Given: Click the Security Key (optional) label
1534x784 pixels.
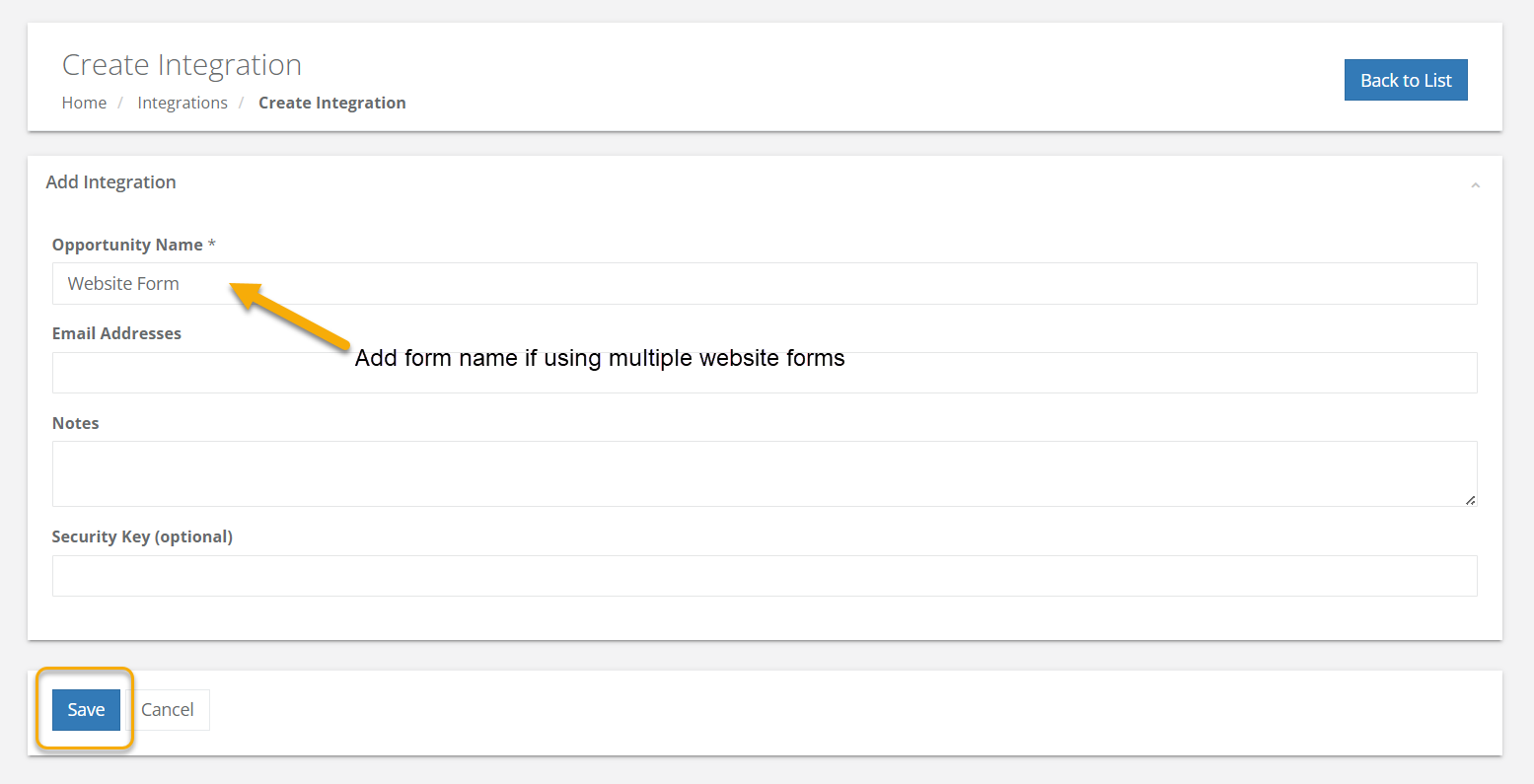Looking at the screenshot, I should [x=142, y=536].
